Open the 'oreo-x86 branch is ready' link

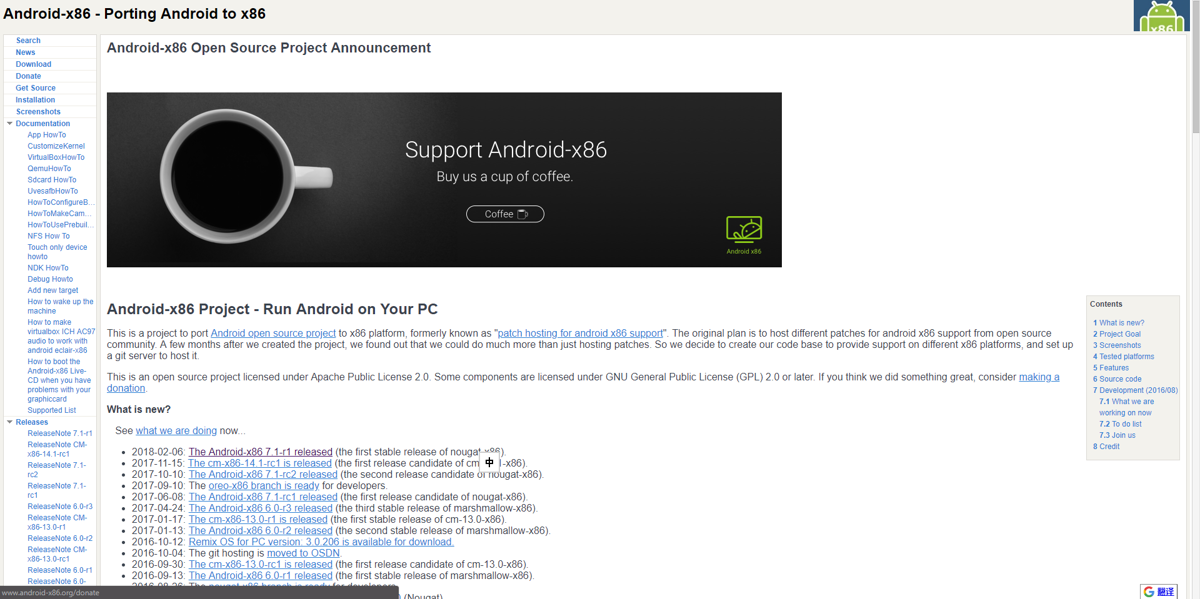tap(264, 486)
